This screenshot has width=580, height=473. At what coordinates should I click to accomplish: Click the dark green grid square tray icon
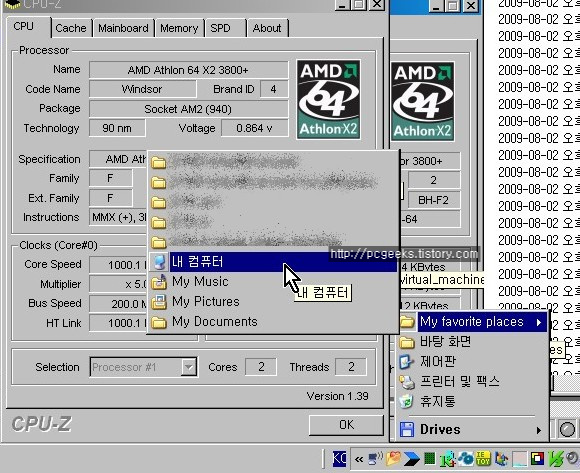pos(429,459)
